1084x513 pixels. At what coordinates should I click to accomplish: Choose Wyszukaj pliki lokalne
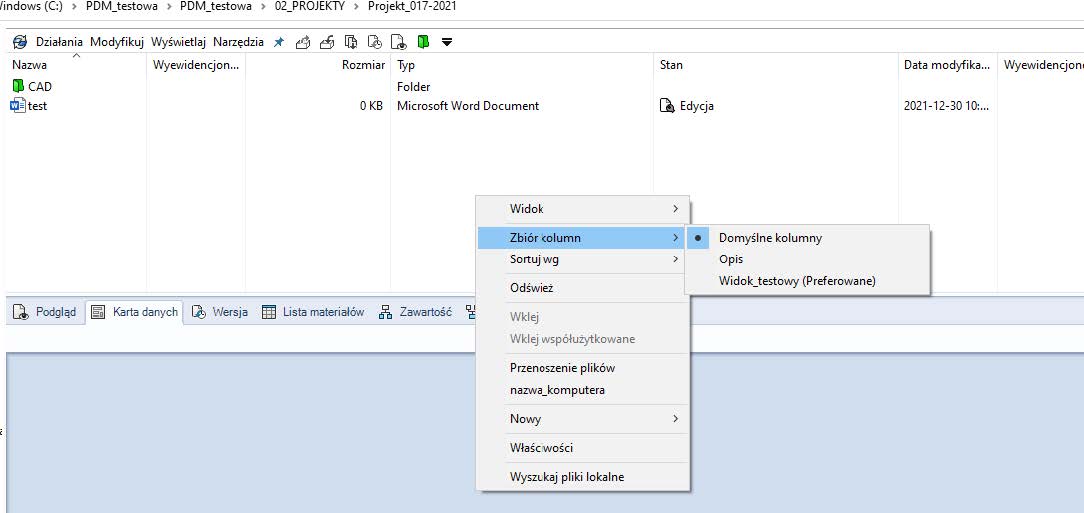click(x=583, y=477)
